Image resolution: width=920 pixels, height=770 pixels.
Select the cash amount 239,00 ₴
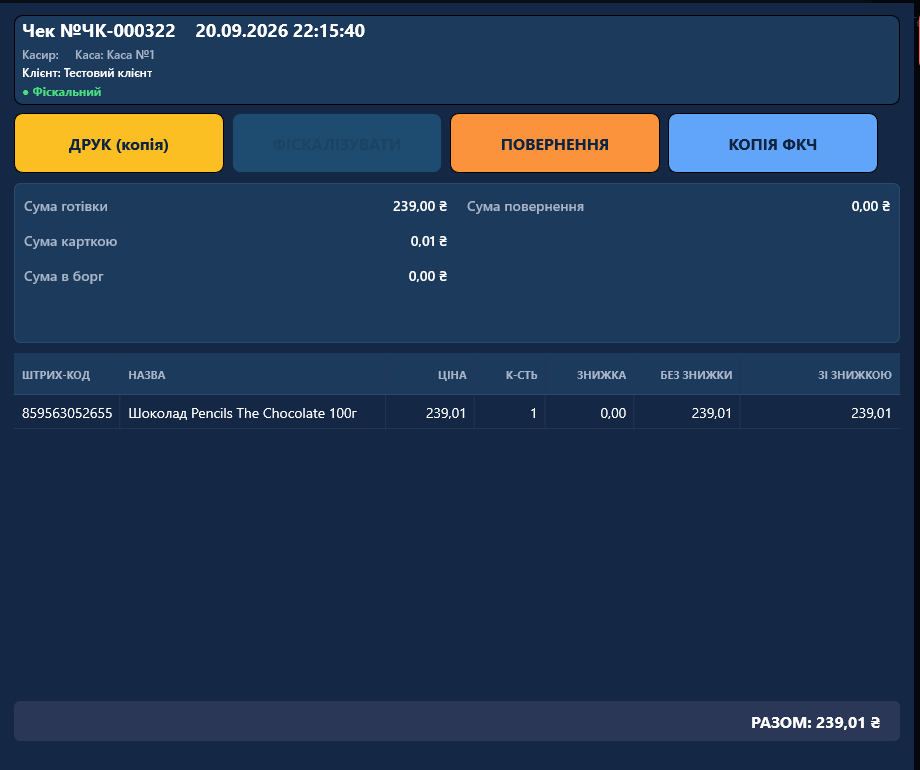(x=420, y=207)
